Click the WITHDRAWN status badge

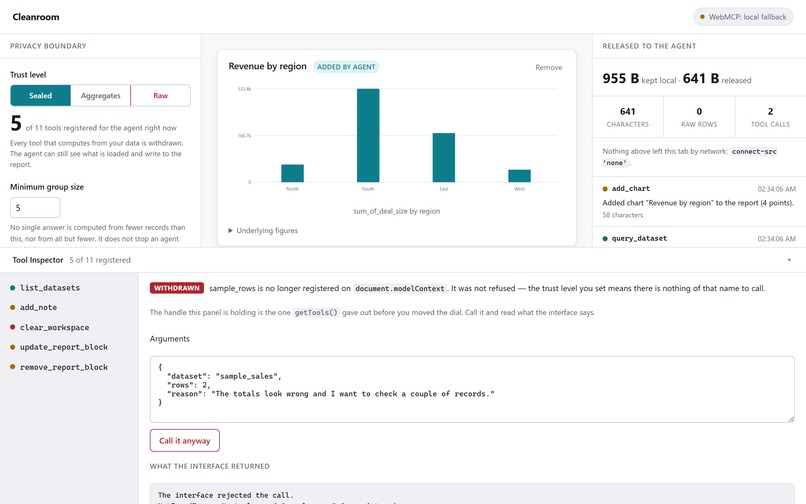click(x=177, y=288)
